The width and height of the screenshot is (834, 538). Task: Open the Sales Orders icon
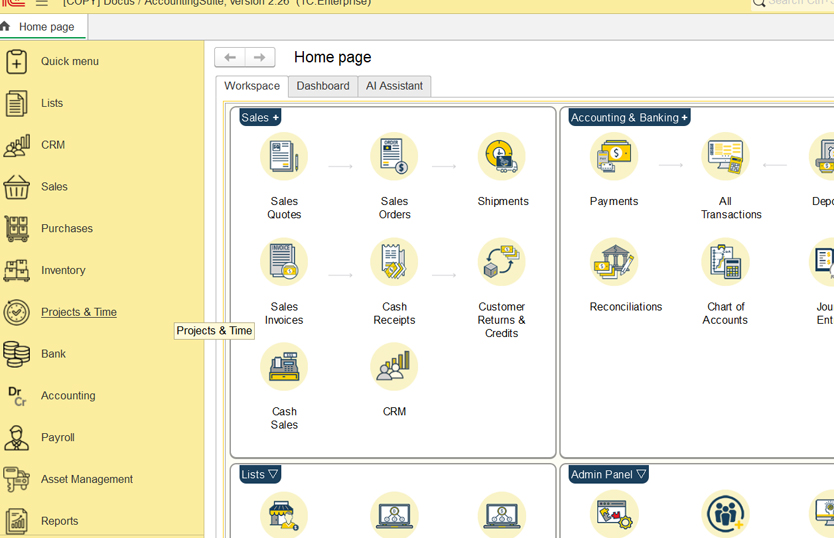point(394,156)
